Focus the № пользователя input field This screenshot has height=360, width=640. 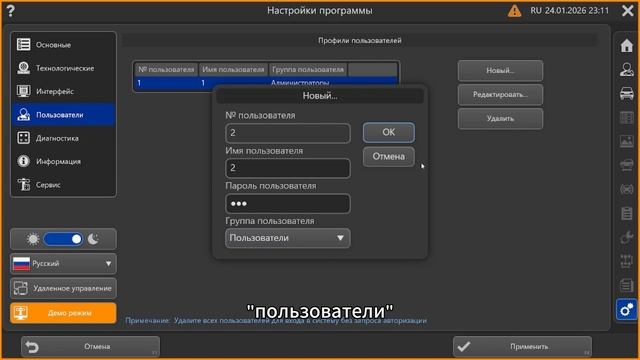pyautogui.click(x=288, y=133)
